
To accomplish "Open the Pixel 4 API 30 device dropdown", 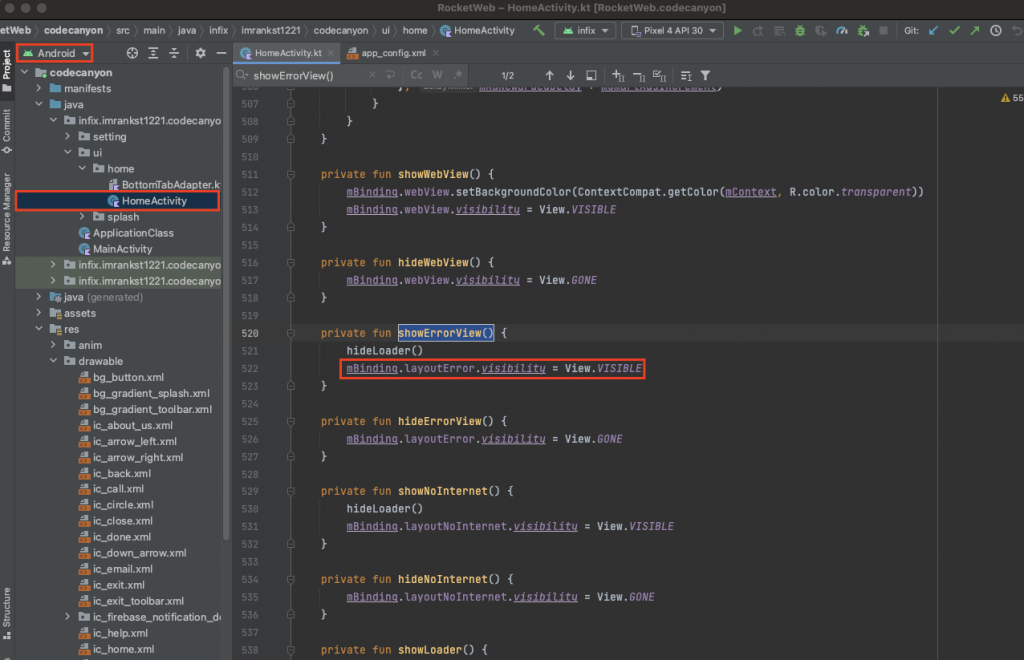I will tap(673, 31).
